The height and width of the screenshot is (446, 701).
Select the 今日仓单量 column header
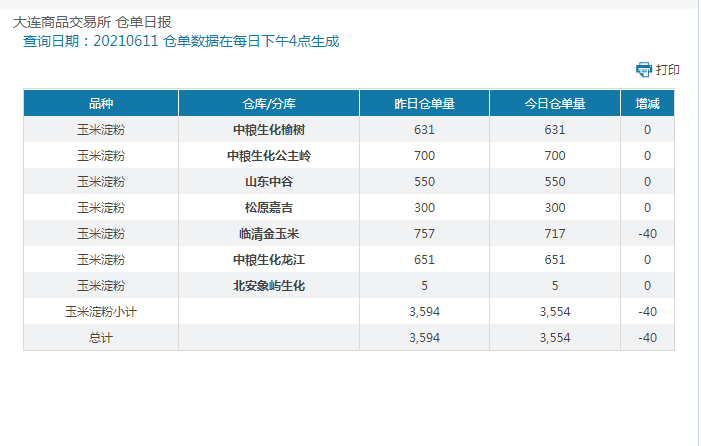tap(555, 104)
